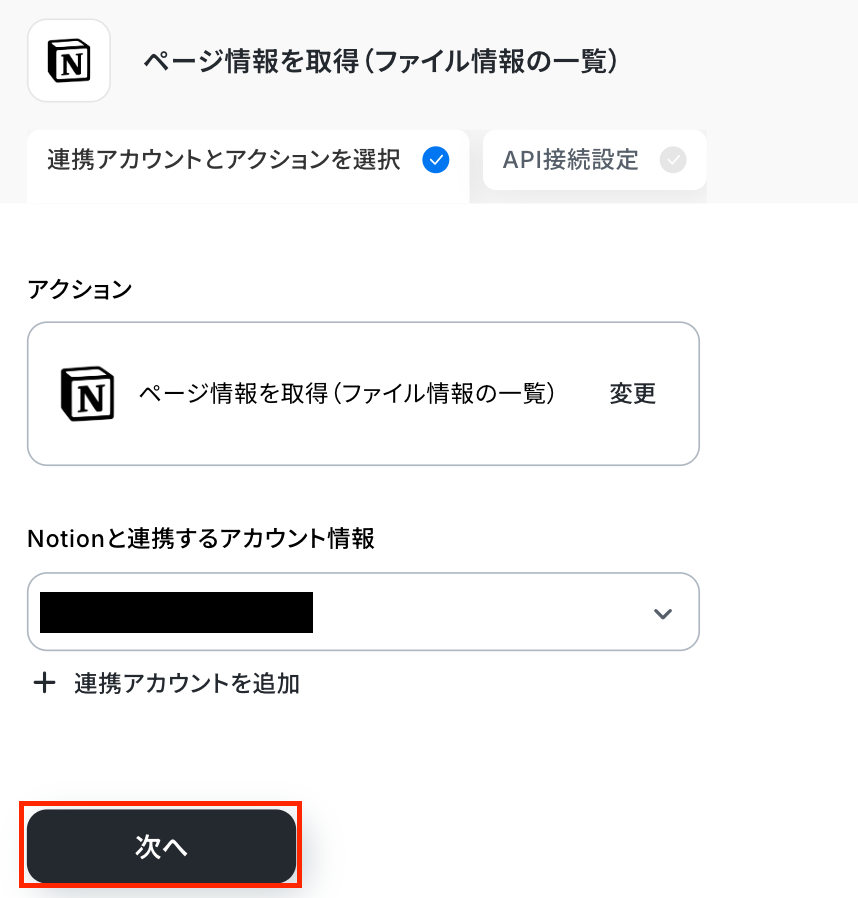
Task: Click the gray checkmark on API接続設定 tab
Action: (x=673, y=160)
